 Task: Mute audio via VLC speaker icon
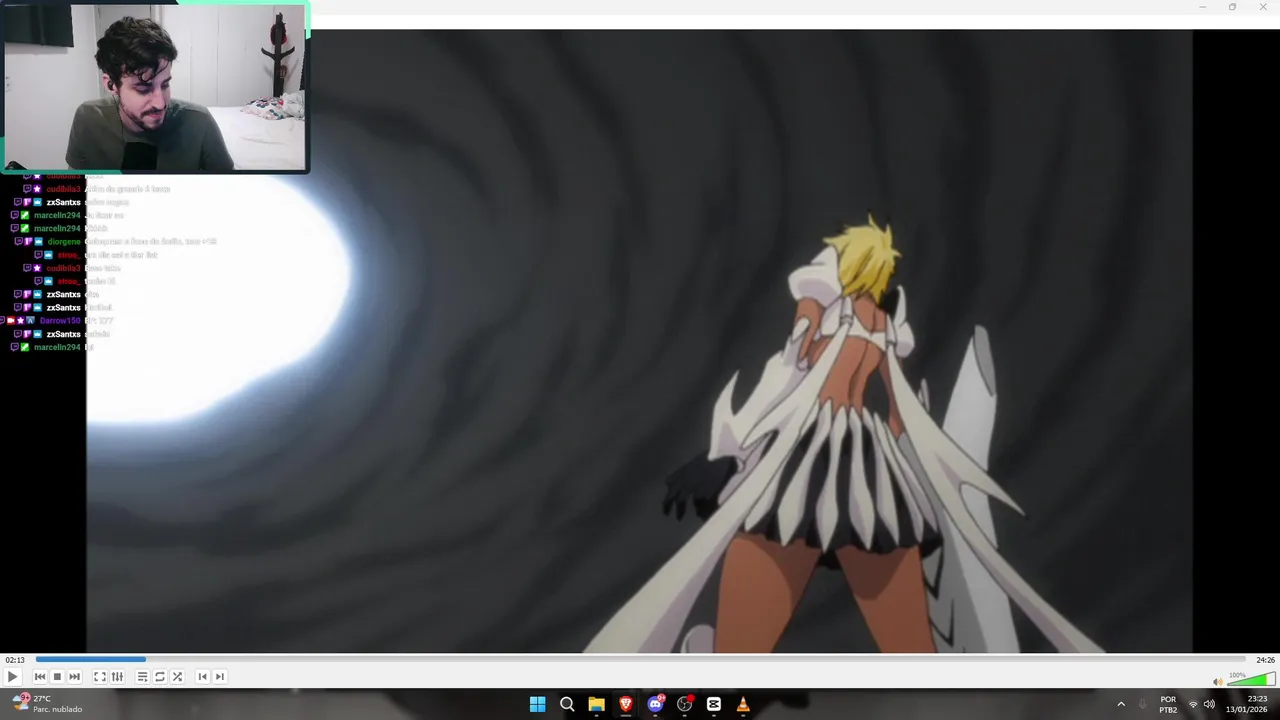click(x=1217, y=682)
